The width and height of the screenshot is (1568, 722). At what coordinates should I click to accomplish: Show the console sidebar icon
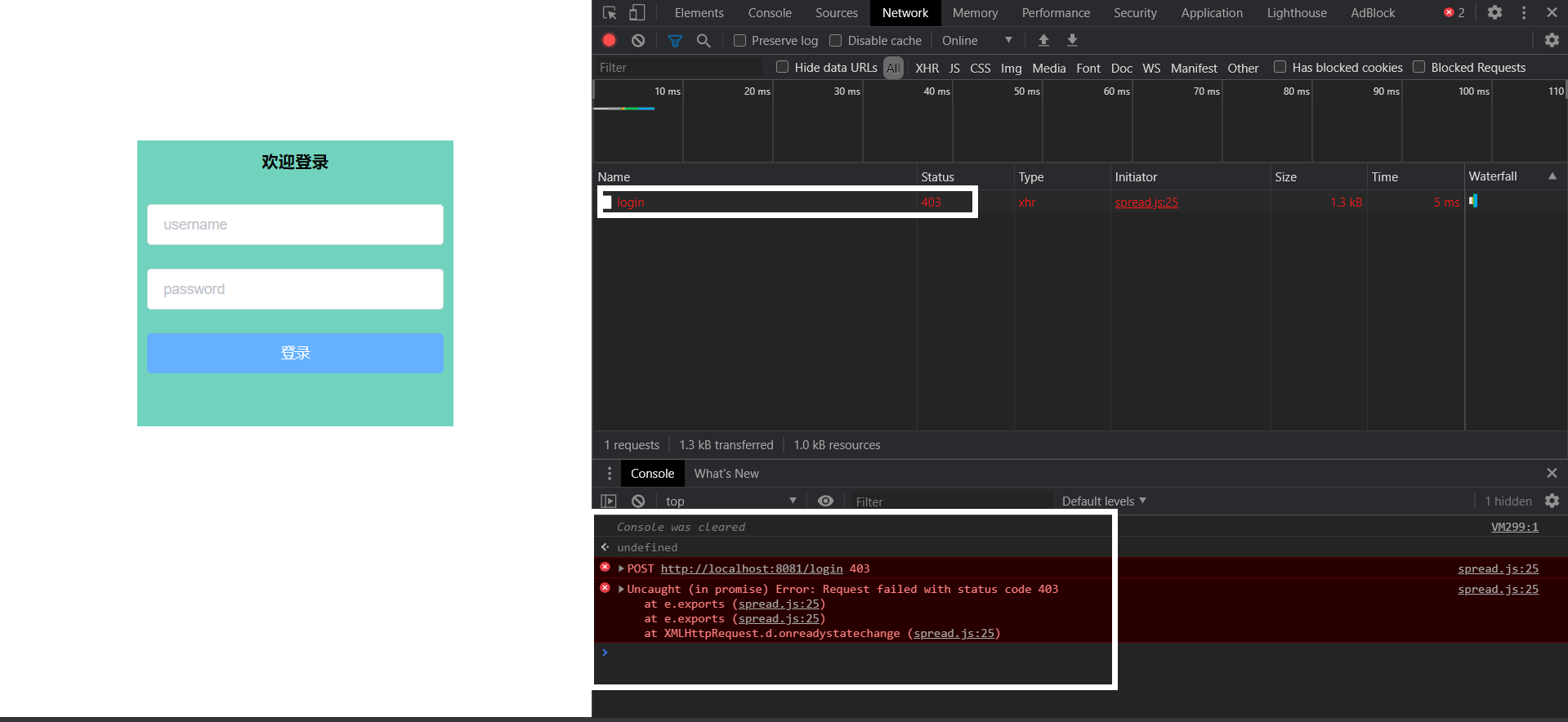coord(609,501)
